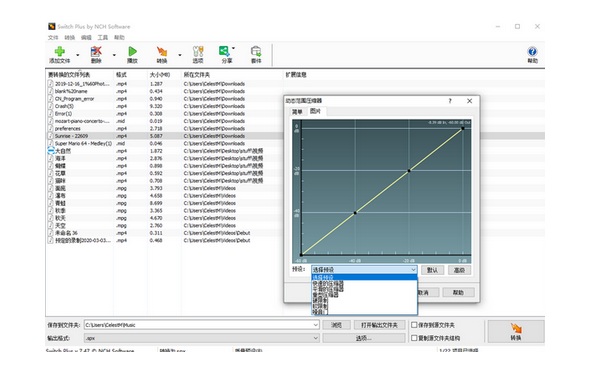This screenshot has width=605, height=375.
Task: Click the file icon beside Sunrise - 22609
Action: pos(51,136)
